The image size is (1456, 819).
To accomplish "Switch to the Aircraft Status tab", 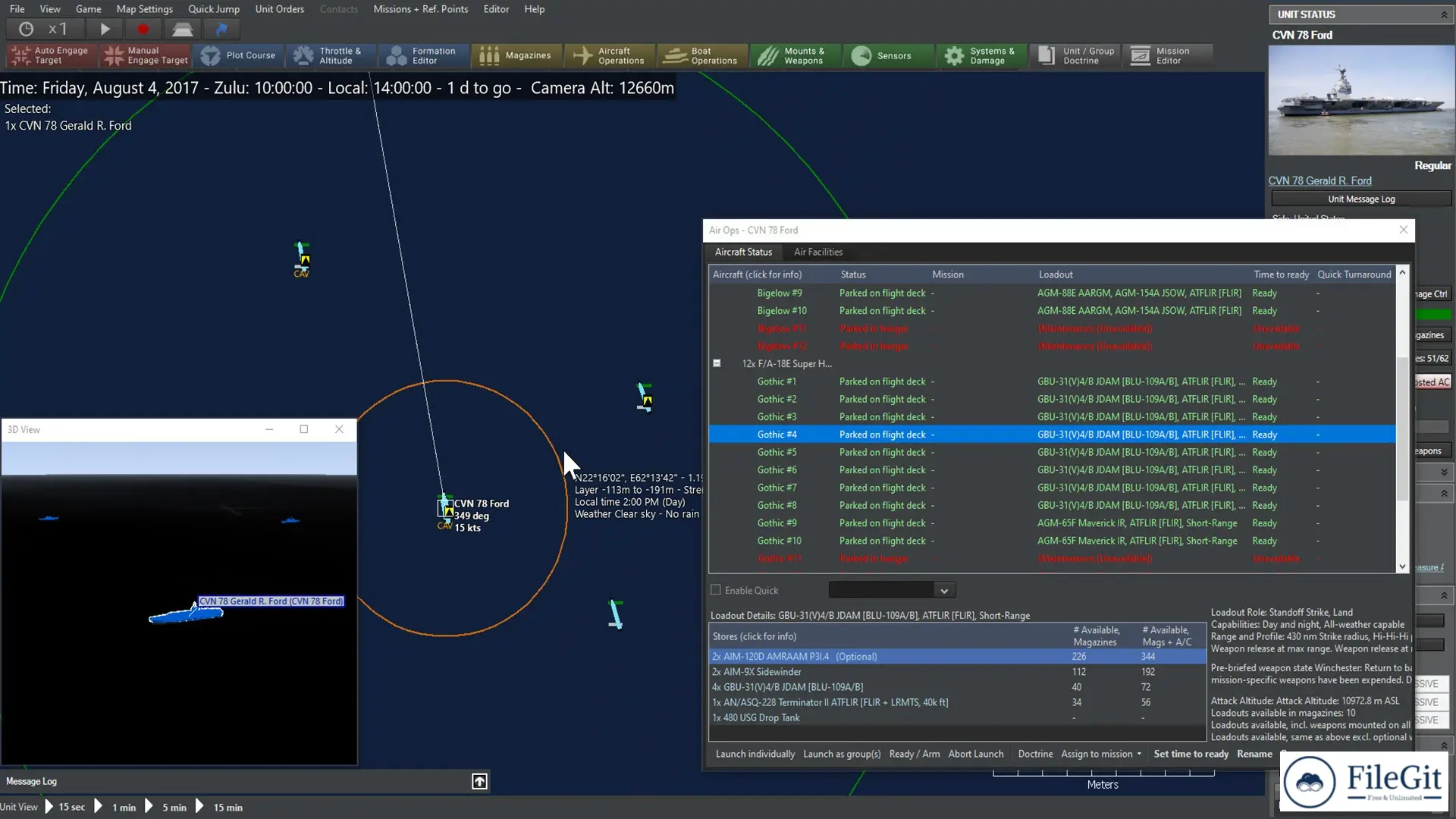I will click(743, 252).
